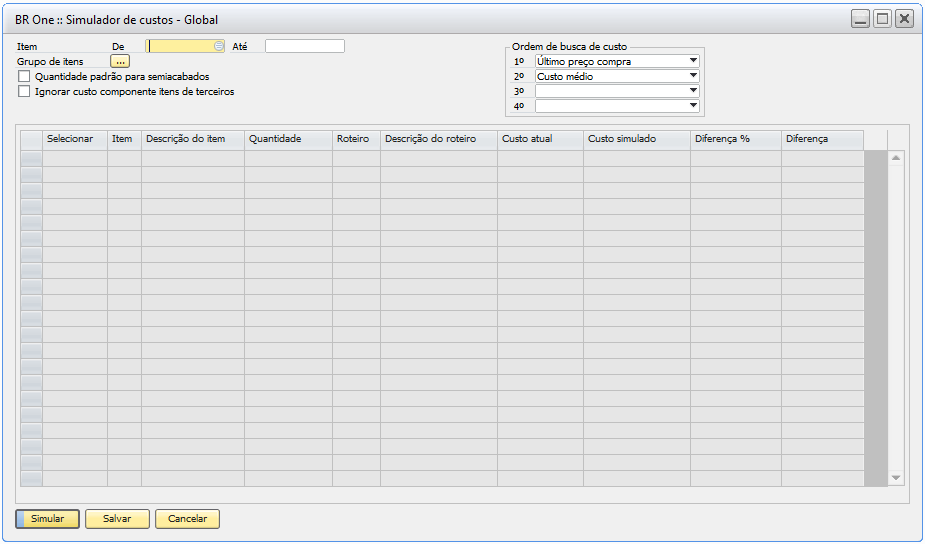The height and width of the screenshot is (544, 925).
Task: Enable Quantidade padrão para semiacabados checkbox
Action: coord(24,76)
